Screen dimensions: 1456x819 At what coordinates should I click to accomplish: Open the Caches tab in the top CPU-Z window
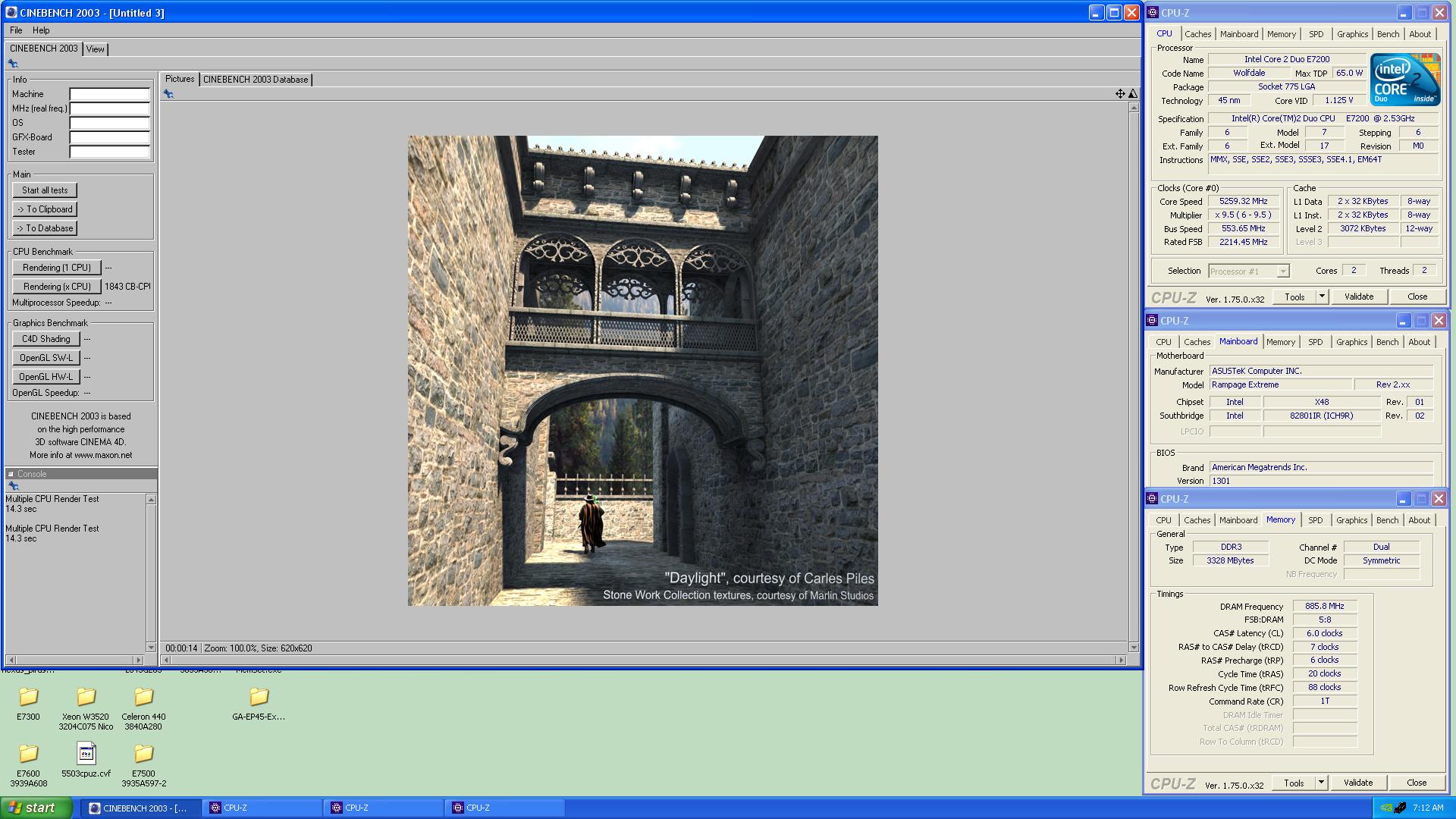[1197, 34]
